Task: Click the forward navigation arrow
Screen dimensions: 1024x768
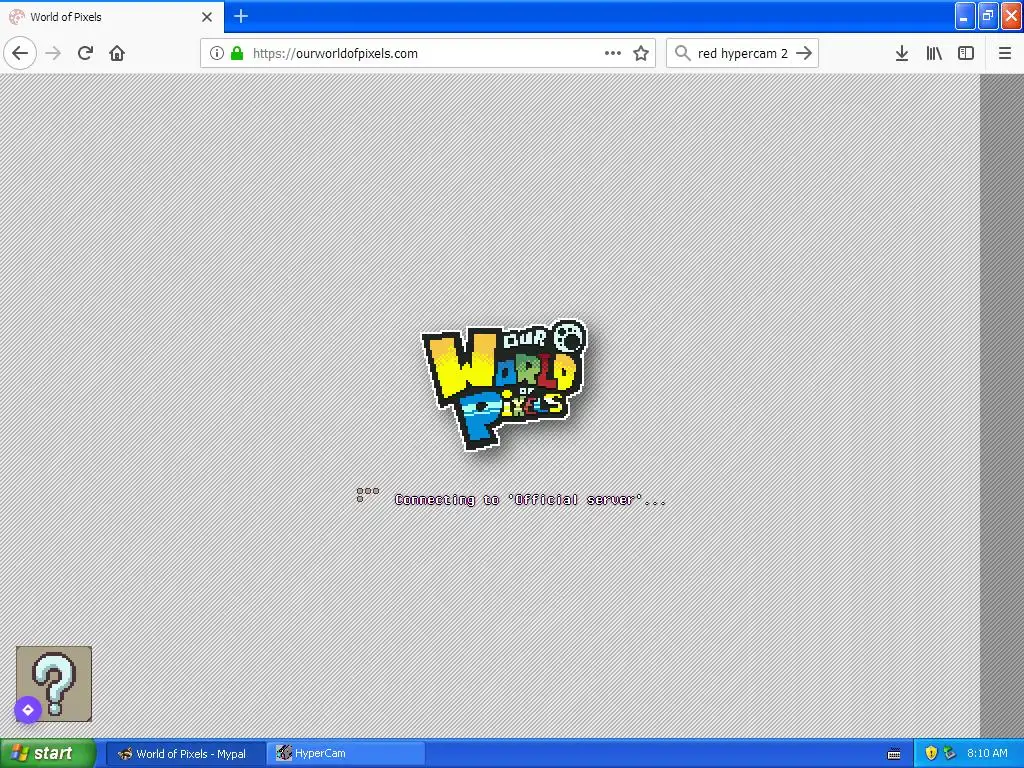Action: (54, 53)
